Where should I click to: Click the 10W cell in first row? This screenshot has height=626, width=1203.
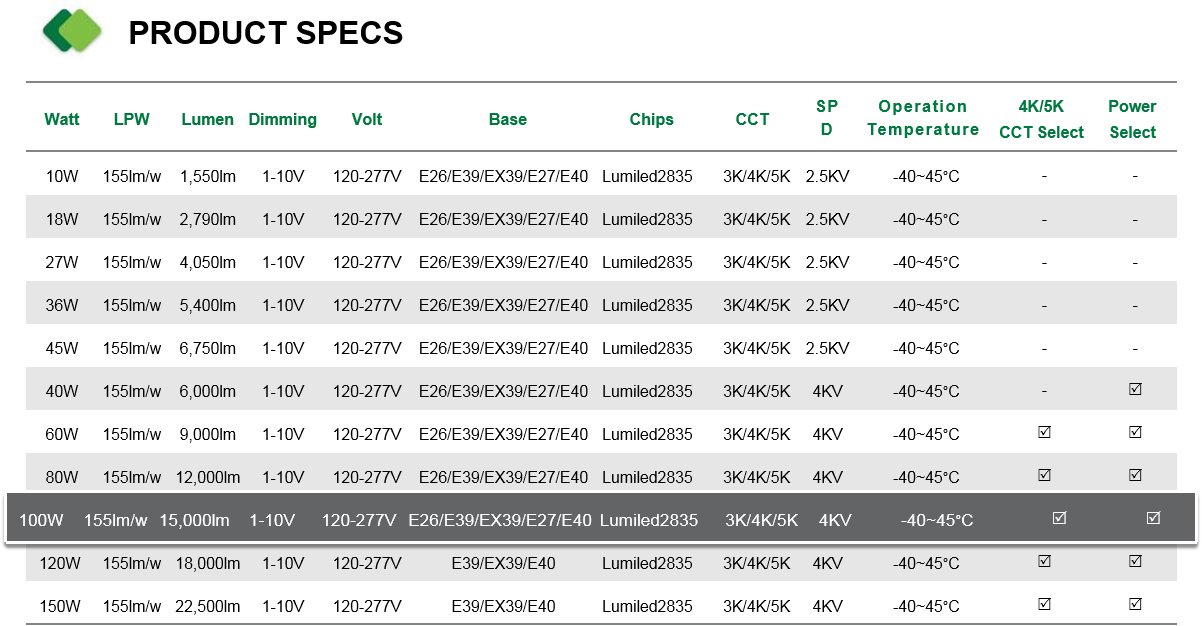[x=62, y=177]
